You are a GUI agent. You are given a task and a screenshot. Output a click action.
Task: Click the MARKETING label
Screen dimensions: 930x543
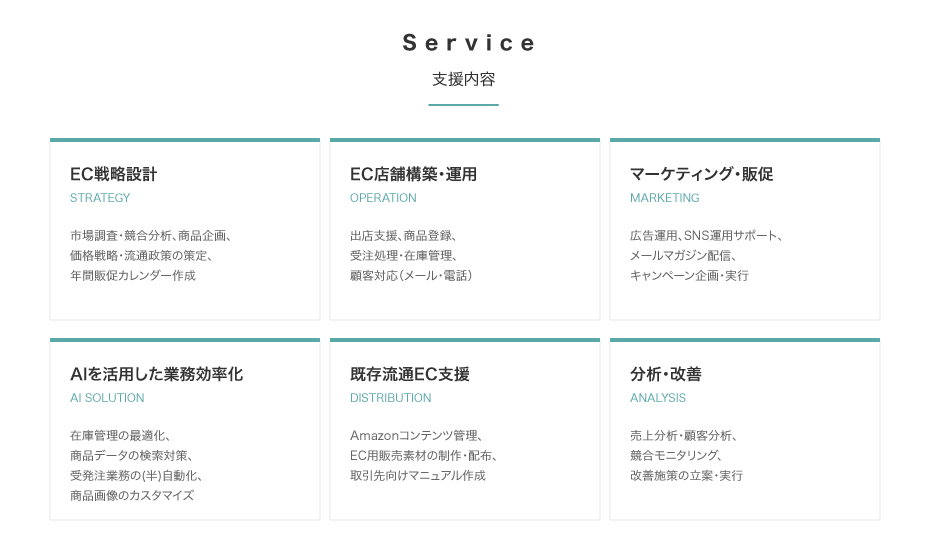click(x=664, y=198)
